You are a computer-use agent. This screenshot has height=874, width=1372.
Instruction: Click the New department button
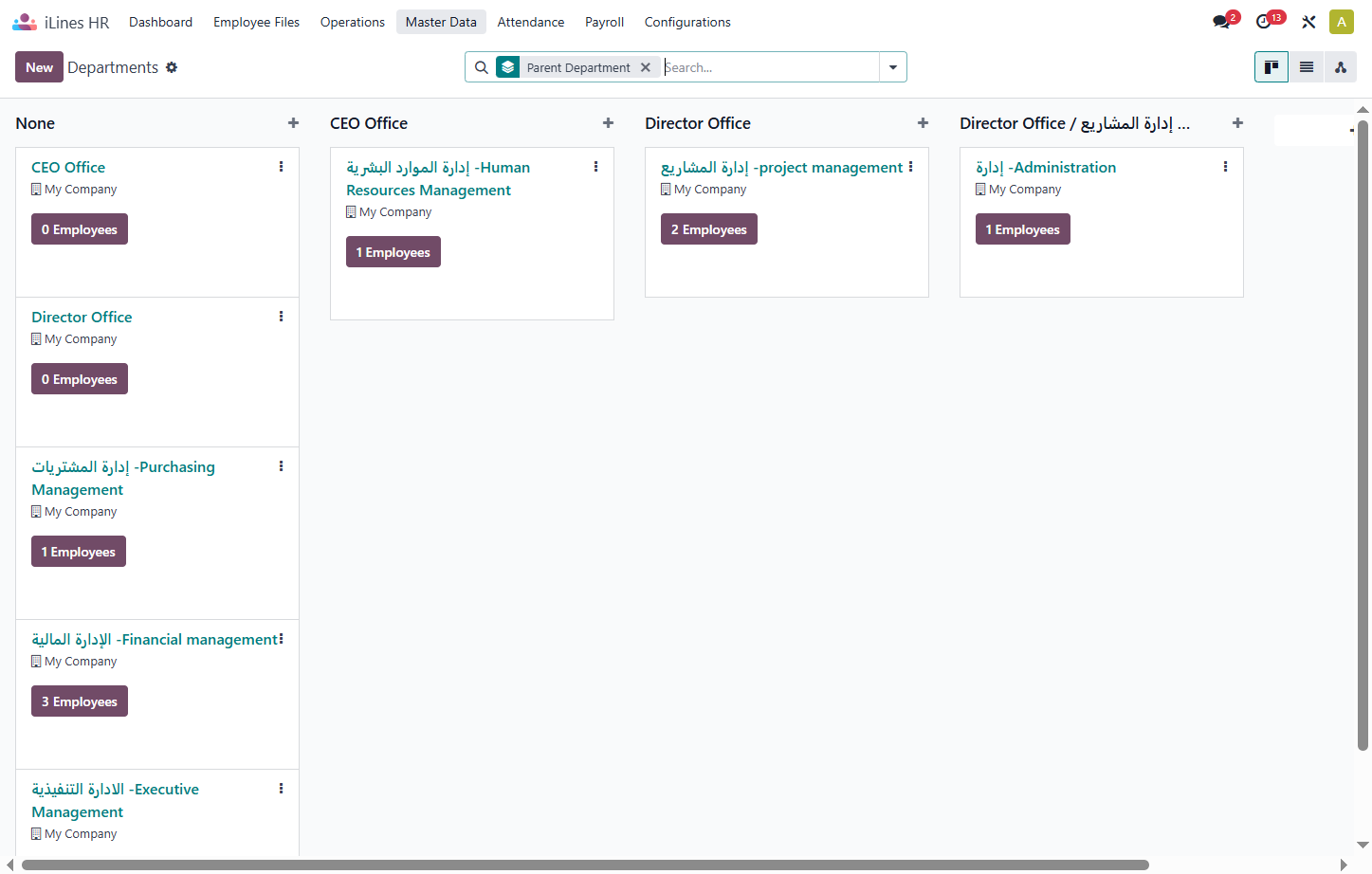click(x=39, y=67)
